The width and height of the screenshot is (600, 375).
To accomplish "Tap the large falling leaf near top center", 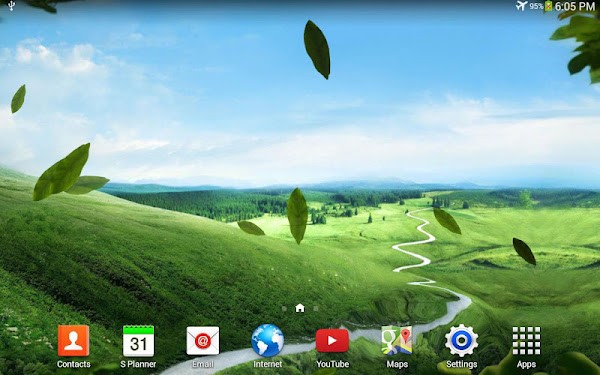I will 317,49.
